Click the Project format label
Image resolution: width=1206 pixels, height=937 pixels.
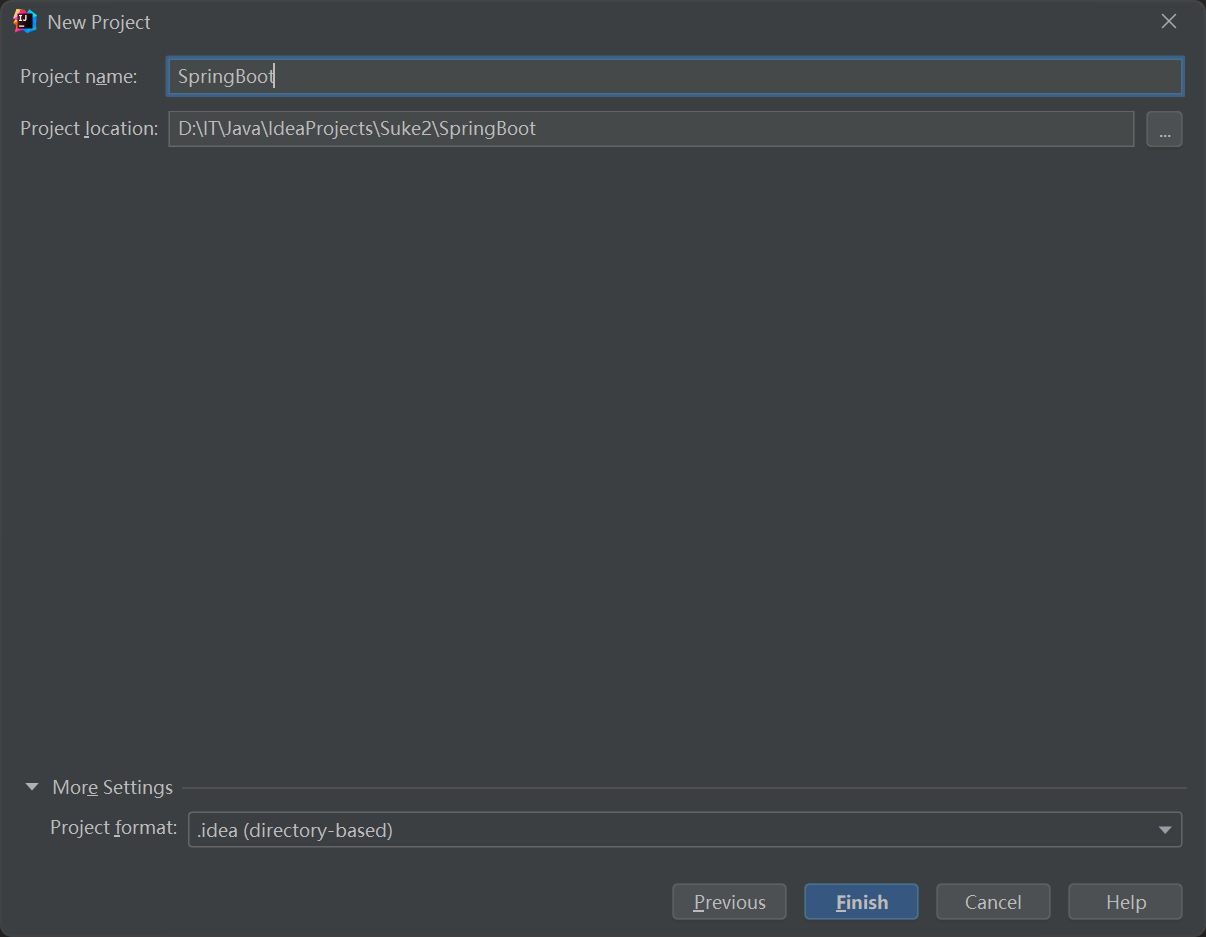coord(112,827)
